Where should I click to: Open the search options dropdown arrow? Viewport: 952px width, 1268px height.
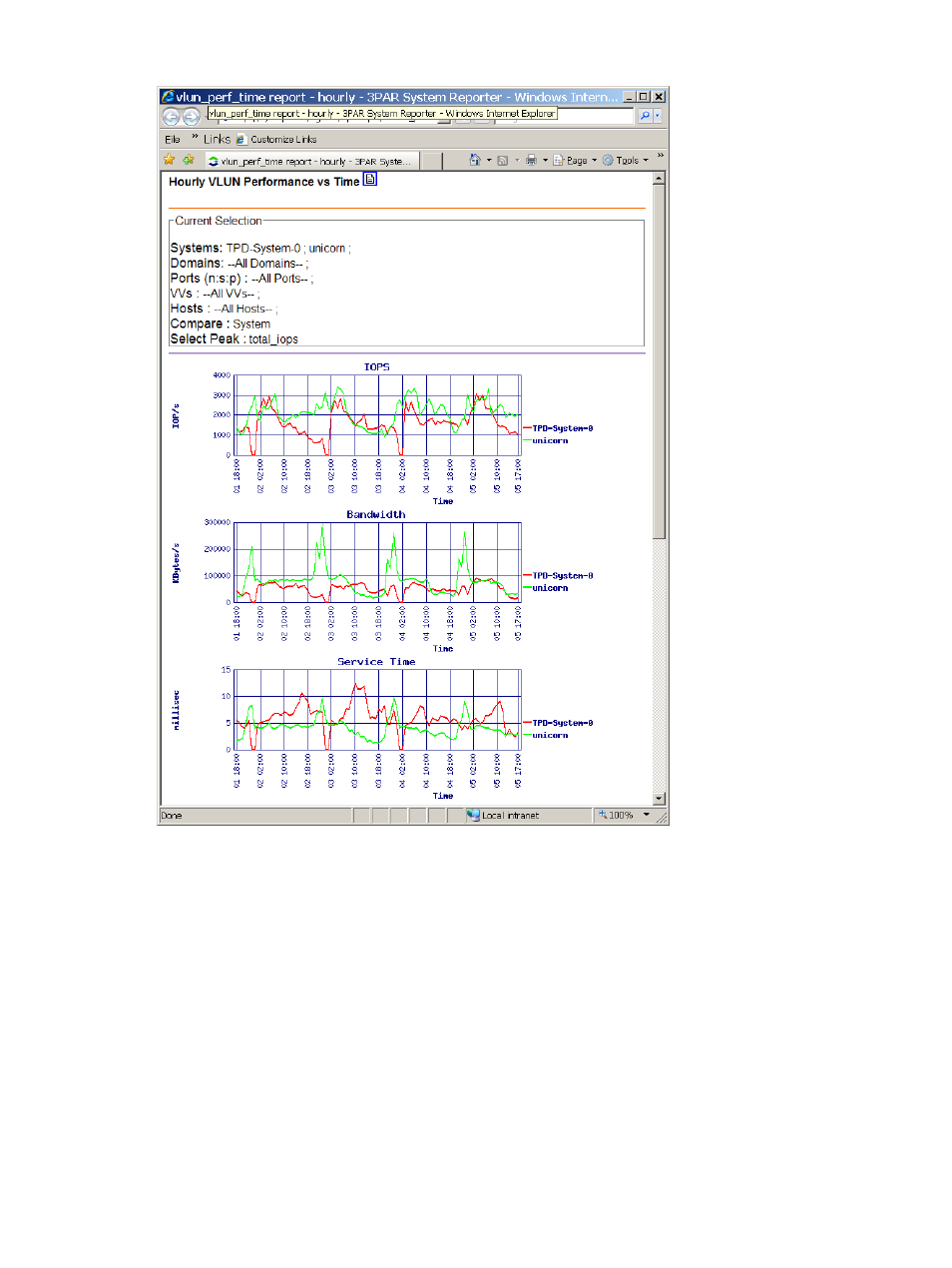tap(658, 116)
